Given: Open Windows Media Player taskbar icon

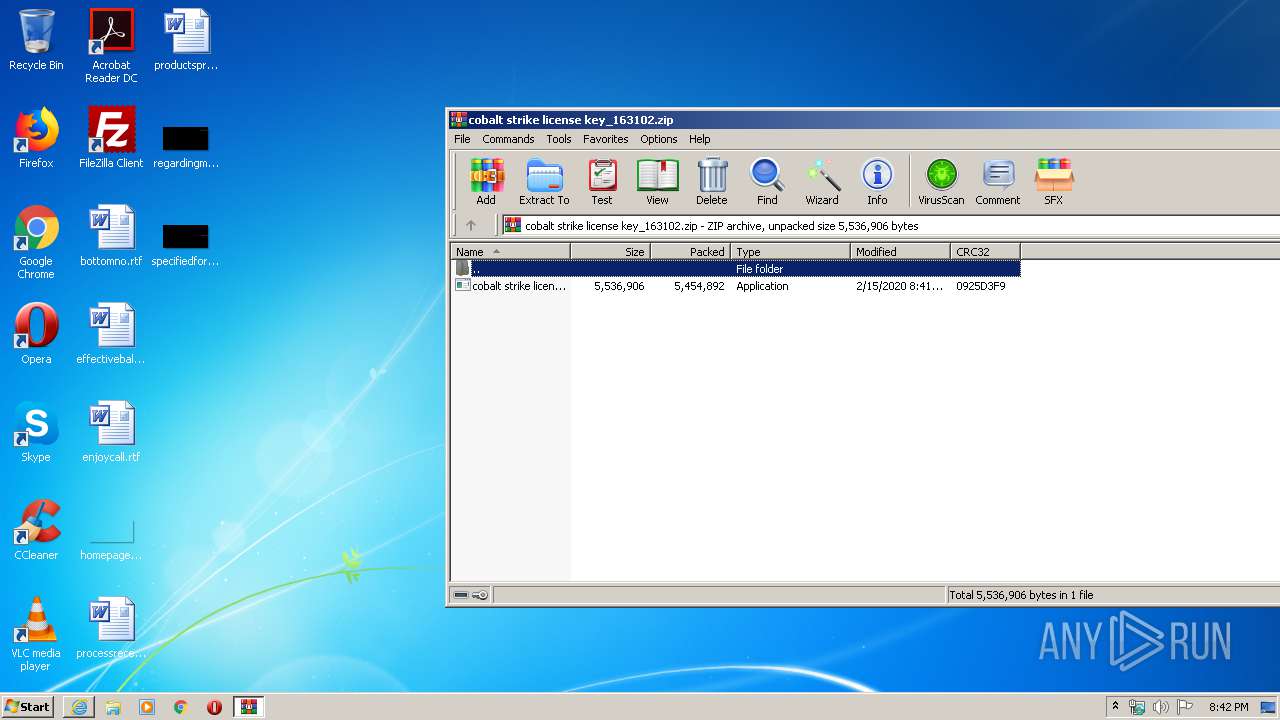Looking at the screenshot, I should 147,707.
